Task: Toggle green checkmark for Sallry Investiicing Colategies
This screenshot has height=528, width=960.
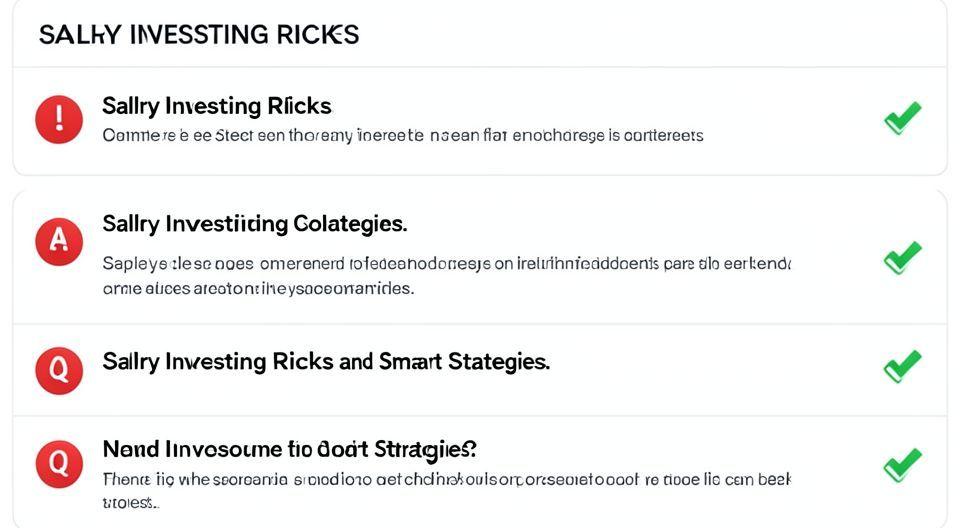Action: coord(902,257)
